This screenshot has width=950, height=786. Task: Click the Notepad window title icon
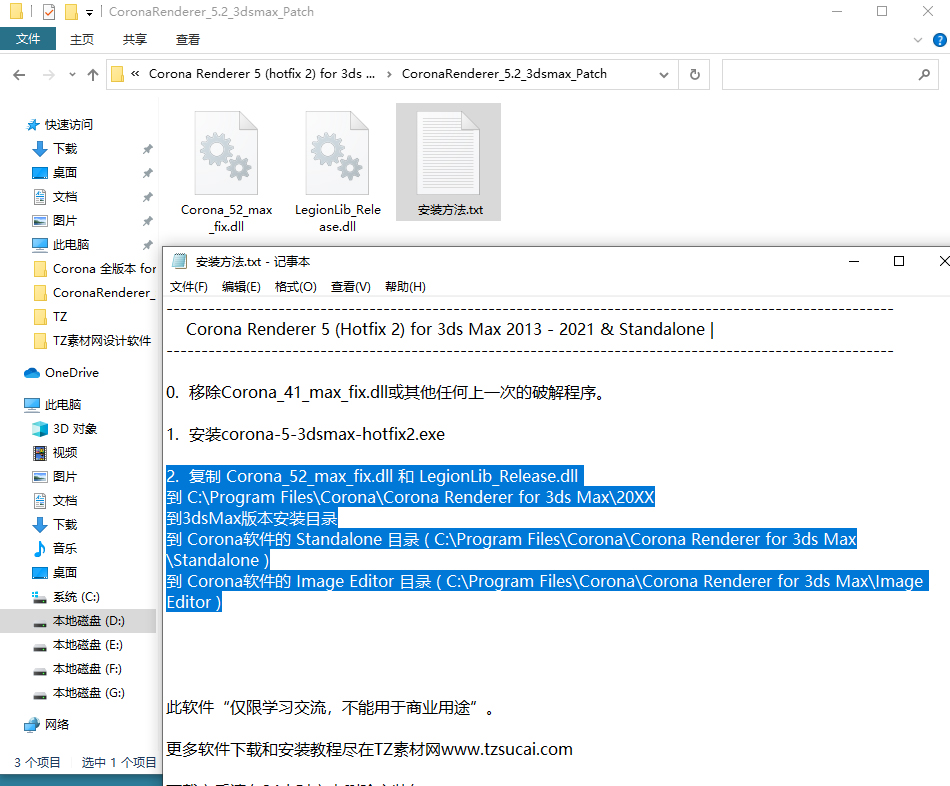[179, 261]
